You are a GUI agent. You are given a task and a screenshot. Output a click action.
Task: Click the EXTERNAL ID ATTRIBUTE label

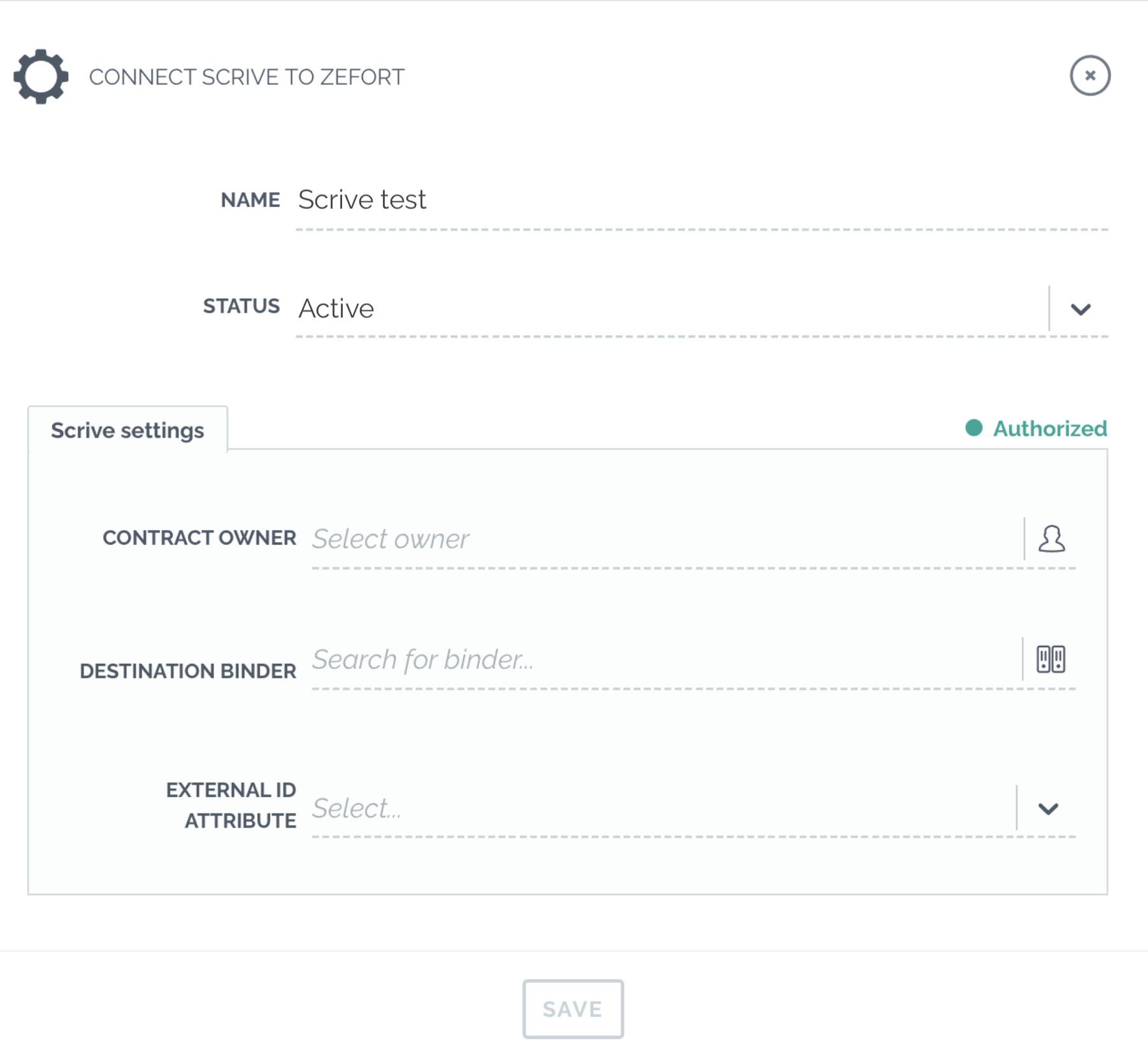point(231,805)
